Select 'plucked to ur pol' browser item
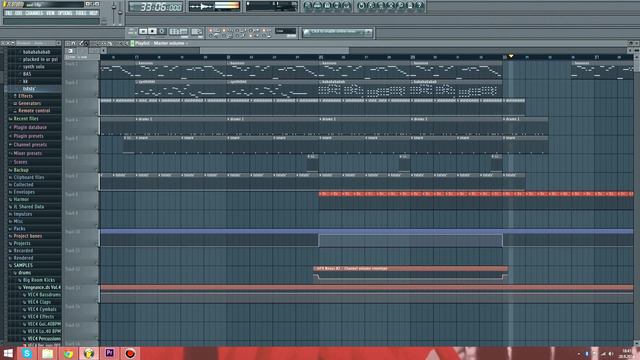Image resolution: width=640 pixels, height=360 pixels. 40,59
